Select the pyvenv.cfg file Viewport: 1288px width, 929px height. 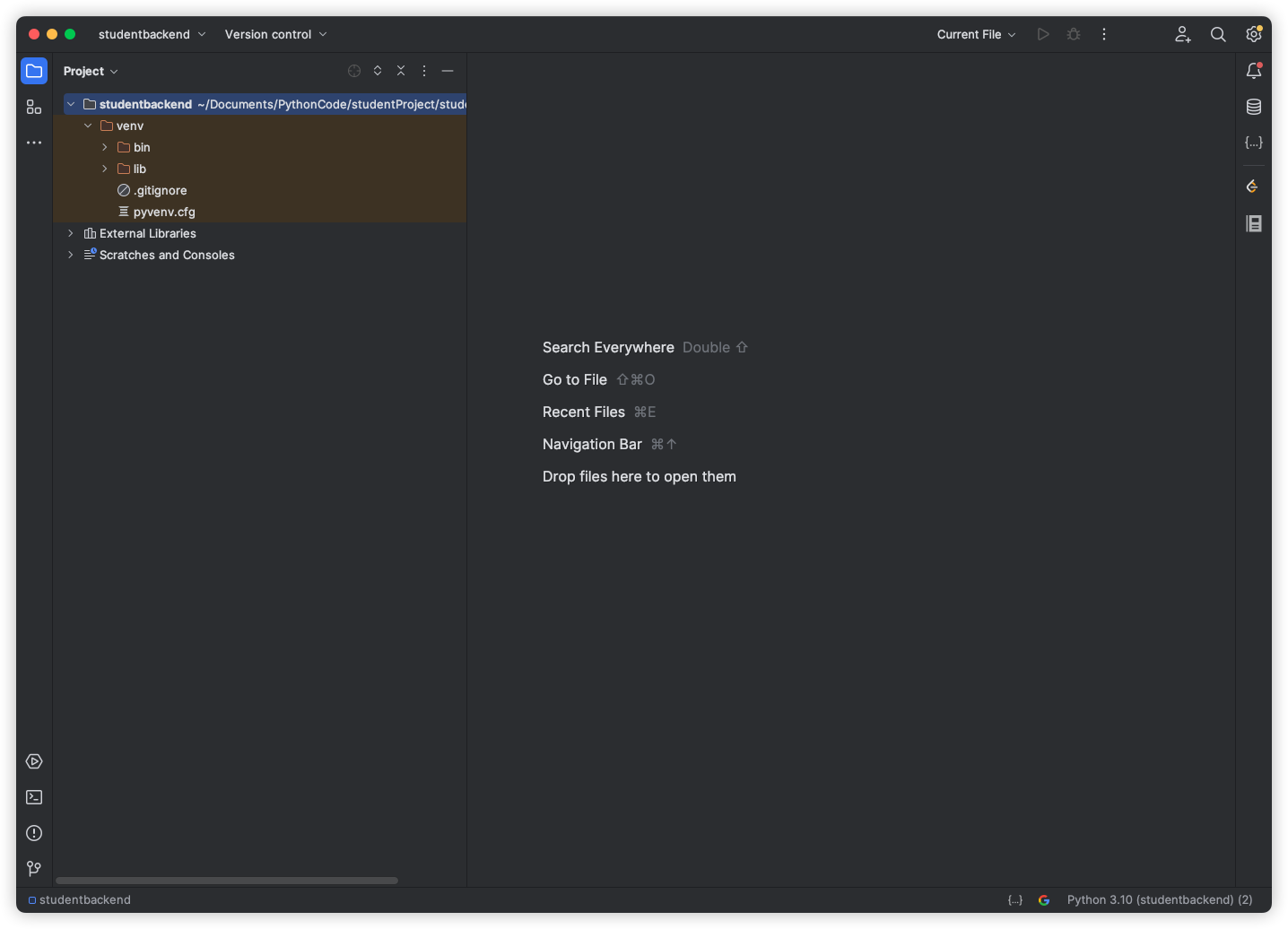coord(164,212)
